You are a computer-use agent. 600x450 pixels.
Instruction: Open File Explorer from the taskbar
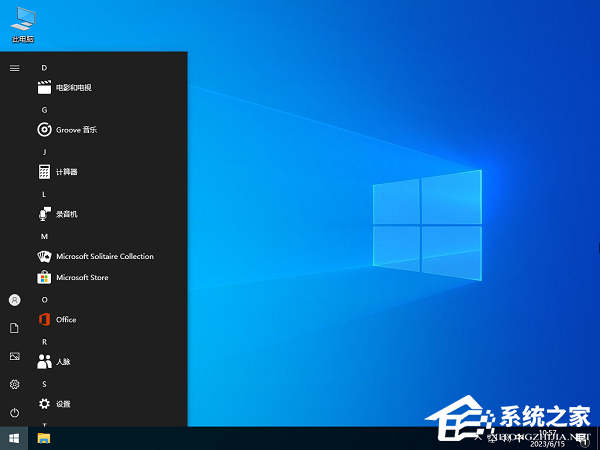[44, 438]
